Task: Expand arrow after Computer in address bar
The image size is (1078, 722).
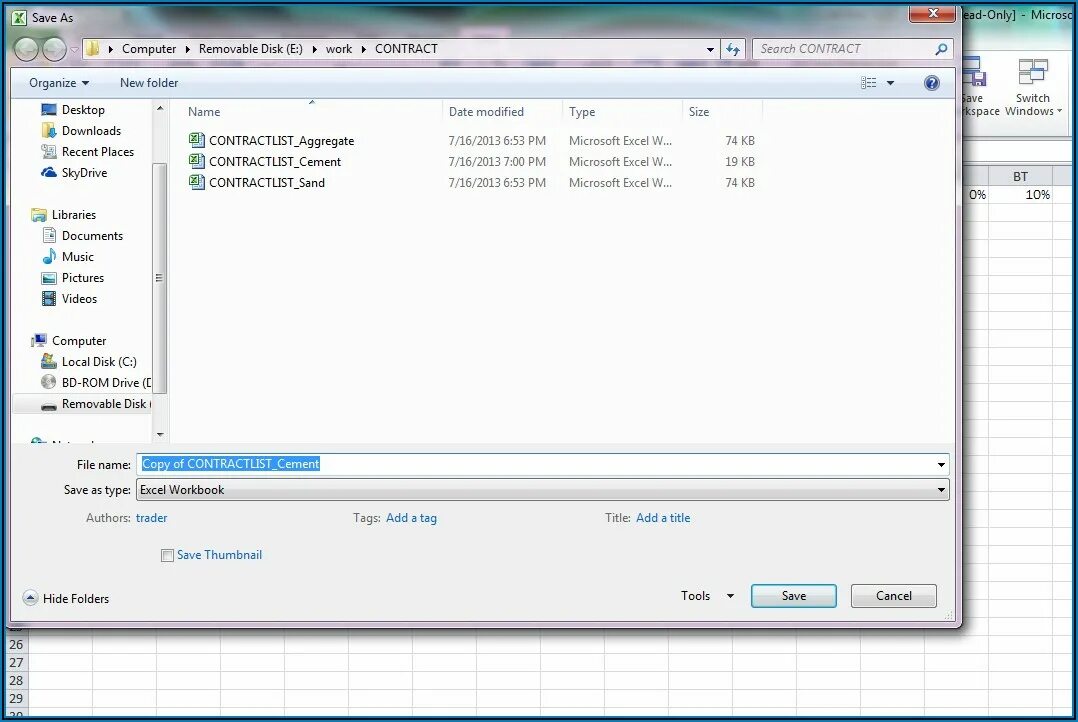Action: pyautogui.click(x=188, y=50)
